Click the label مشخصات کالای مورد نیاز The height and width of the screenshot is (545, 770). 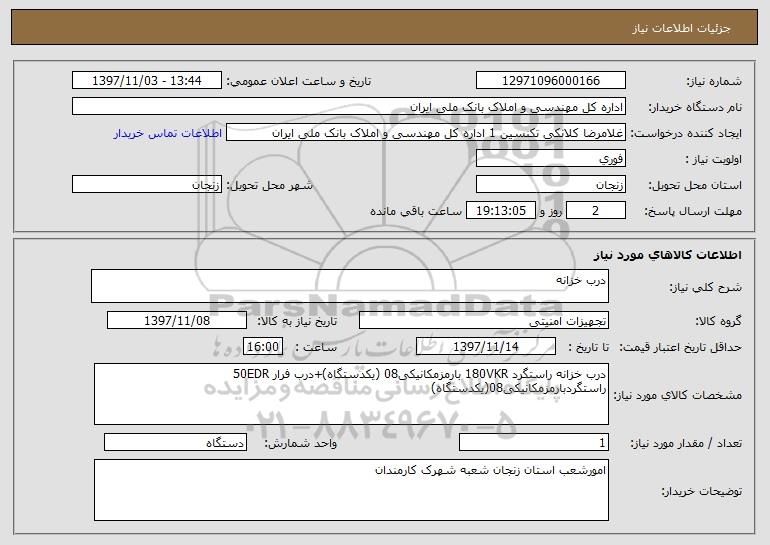click(x=678, y=395)
